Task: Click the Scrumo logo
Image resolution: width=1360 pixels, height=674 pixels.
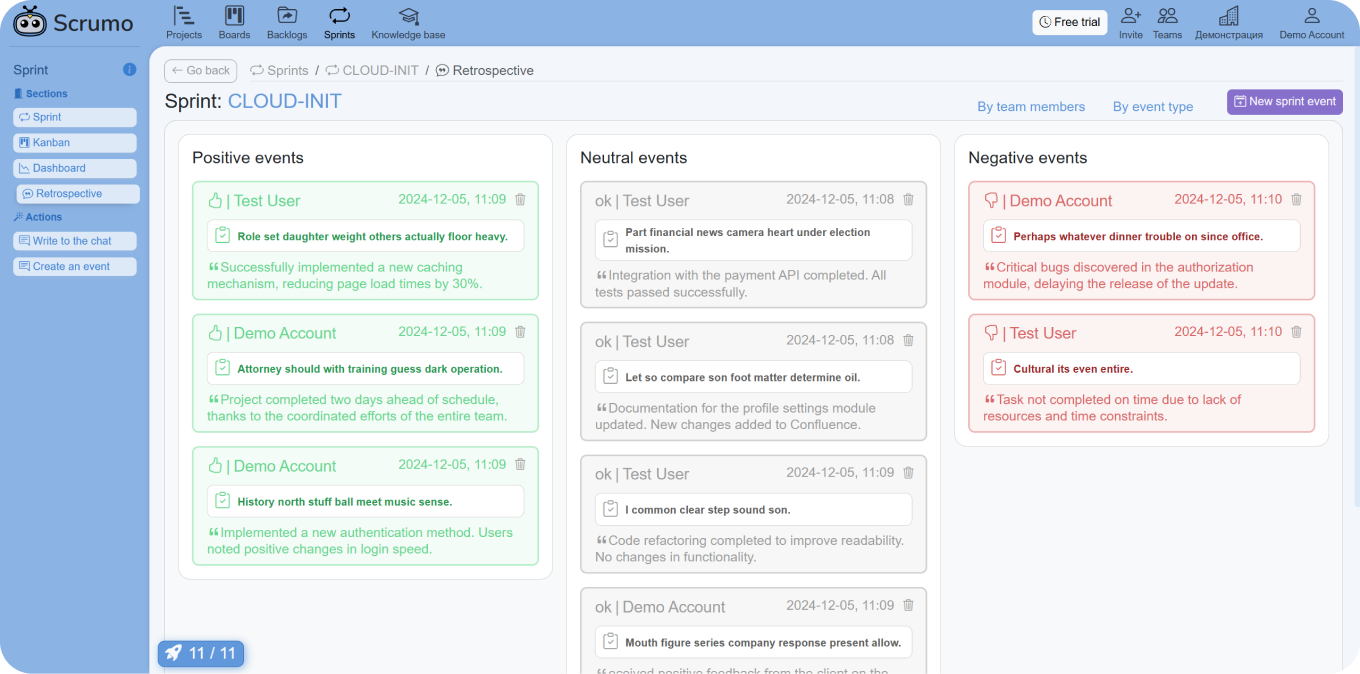Action: [73, 22]
